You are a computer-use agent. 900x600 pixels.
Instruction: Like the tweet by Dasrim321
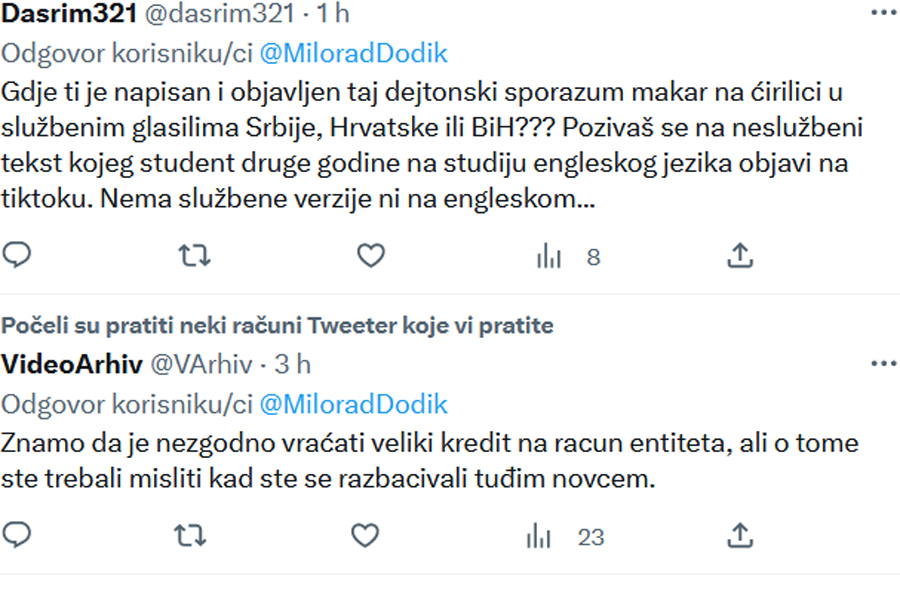click(x=371, y=256)
